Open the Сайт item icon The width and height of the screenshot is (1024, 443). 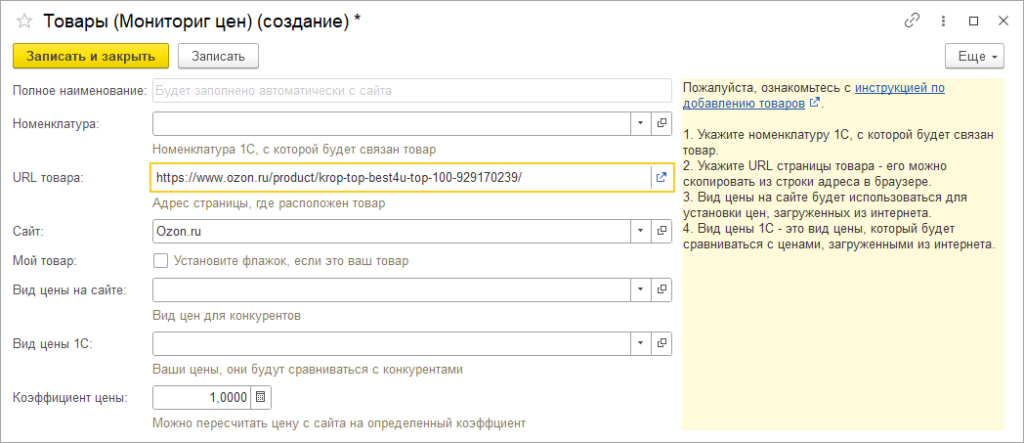[x=661, y=231]
